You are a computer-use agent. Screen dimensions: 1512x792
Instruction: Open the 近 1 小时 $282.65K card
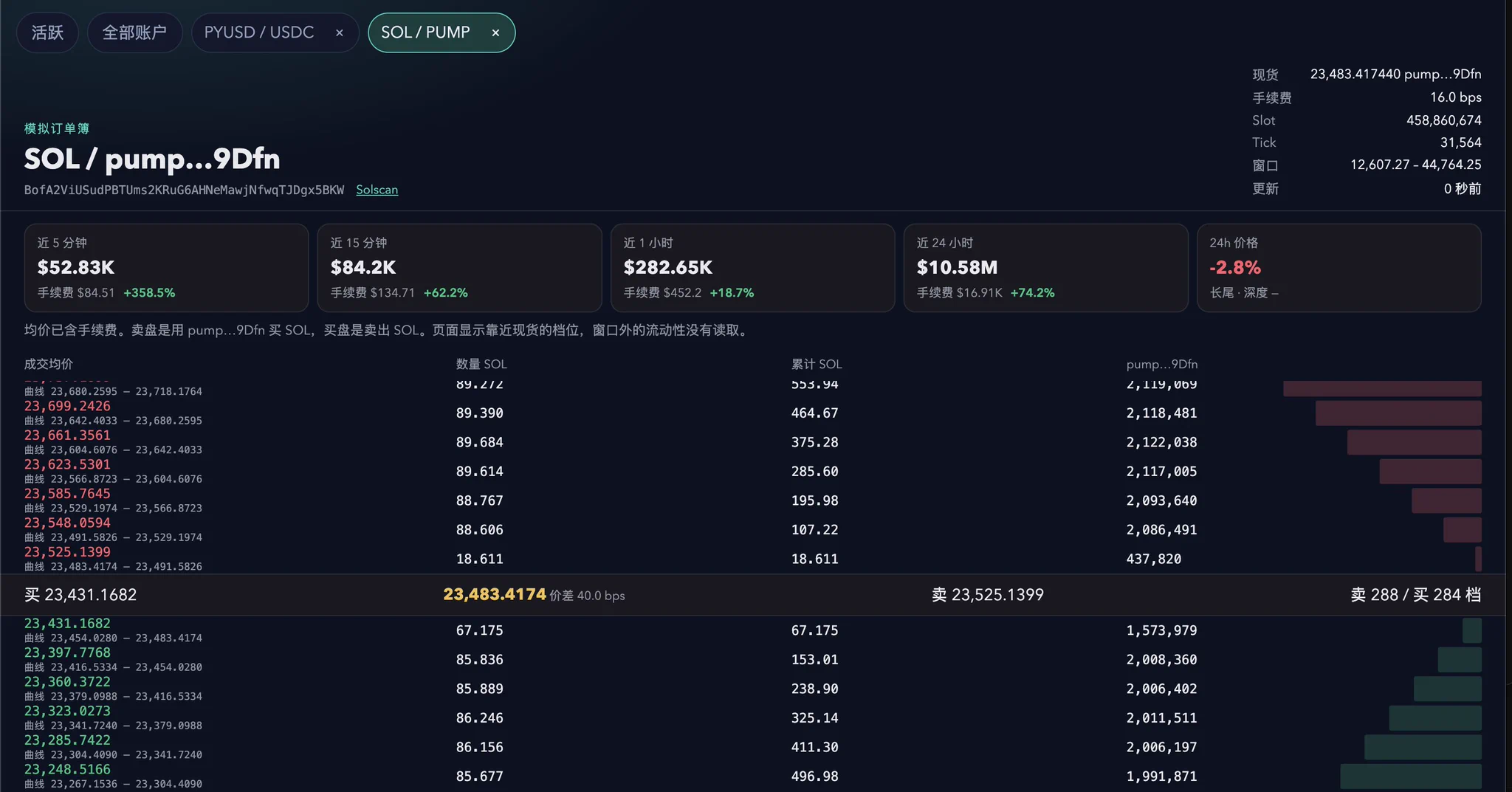coord(752,268)
